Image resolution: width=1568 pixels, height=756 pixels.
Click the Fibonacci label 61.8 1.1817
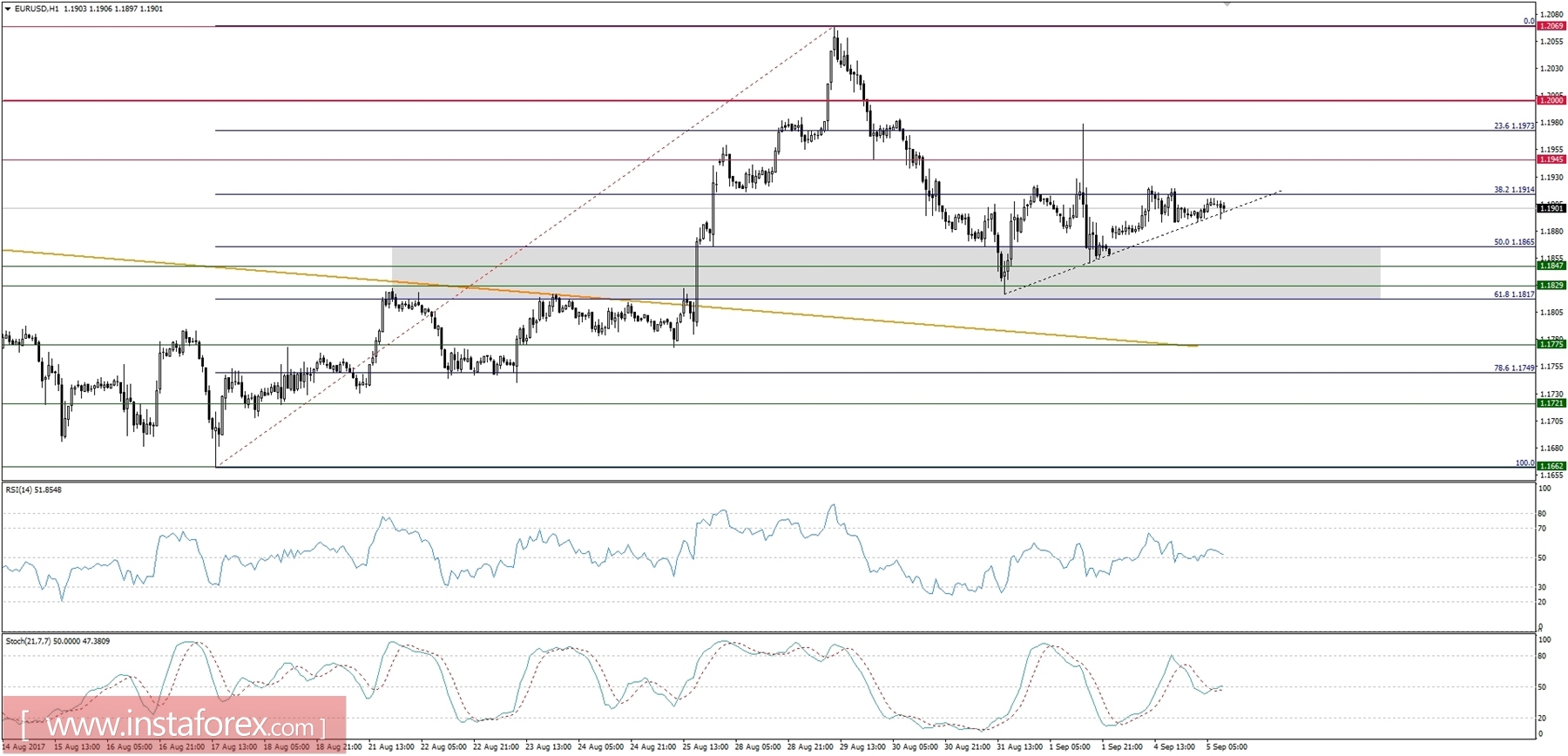1514,294
